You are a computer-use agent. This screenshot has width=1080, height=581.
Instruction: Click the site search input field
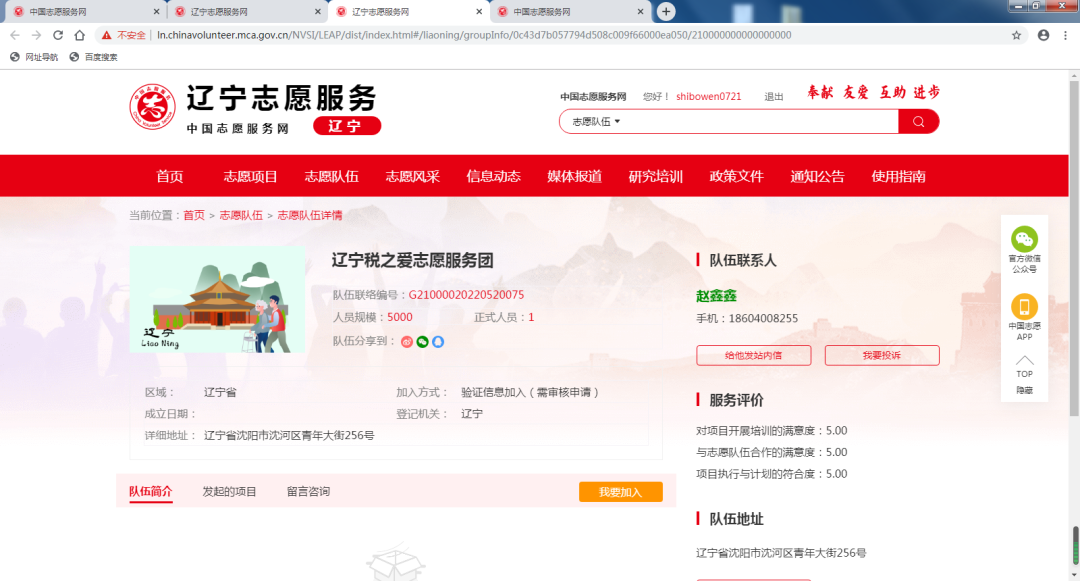(x=758, y=122)
